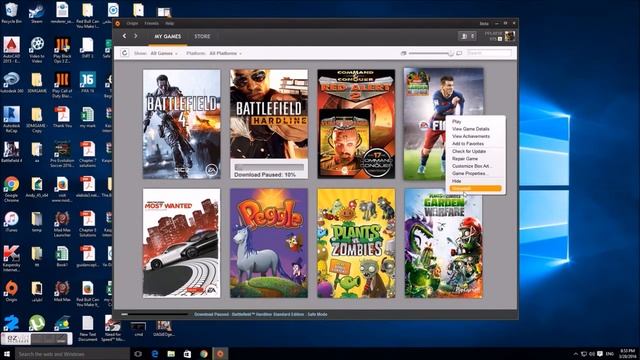The image size is (640, 360).
Task: Open the iTunes desktop shortcut
Action: 11,222
